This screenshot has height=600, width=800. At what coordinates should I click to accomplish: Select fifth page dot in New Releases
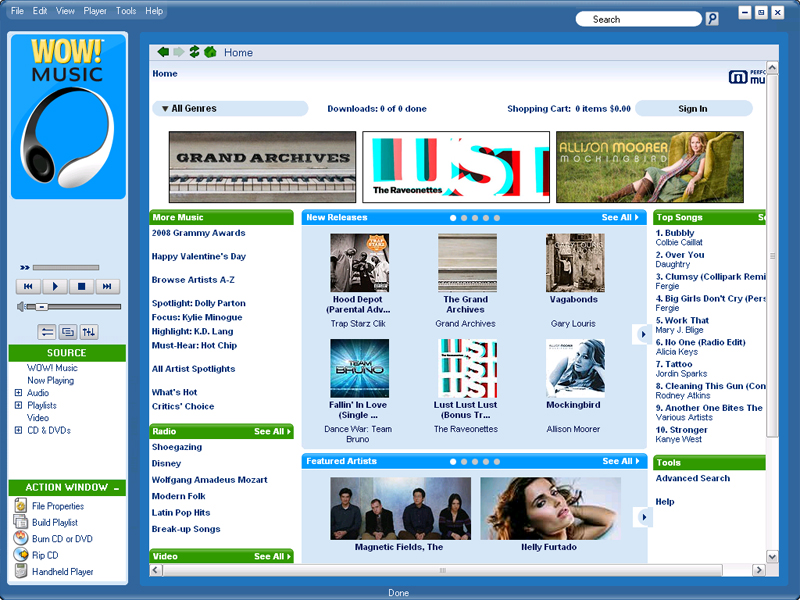[497, 218]
